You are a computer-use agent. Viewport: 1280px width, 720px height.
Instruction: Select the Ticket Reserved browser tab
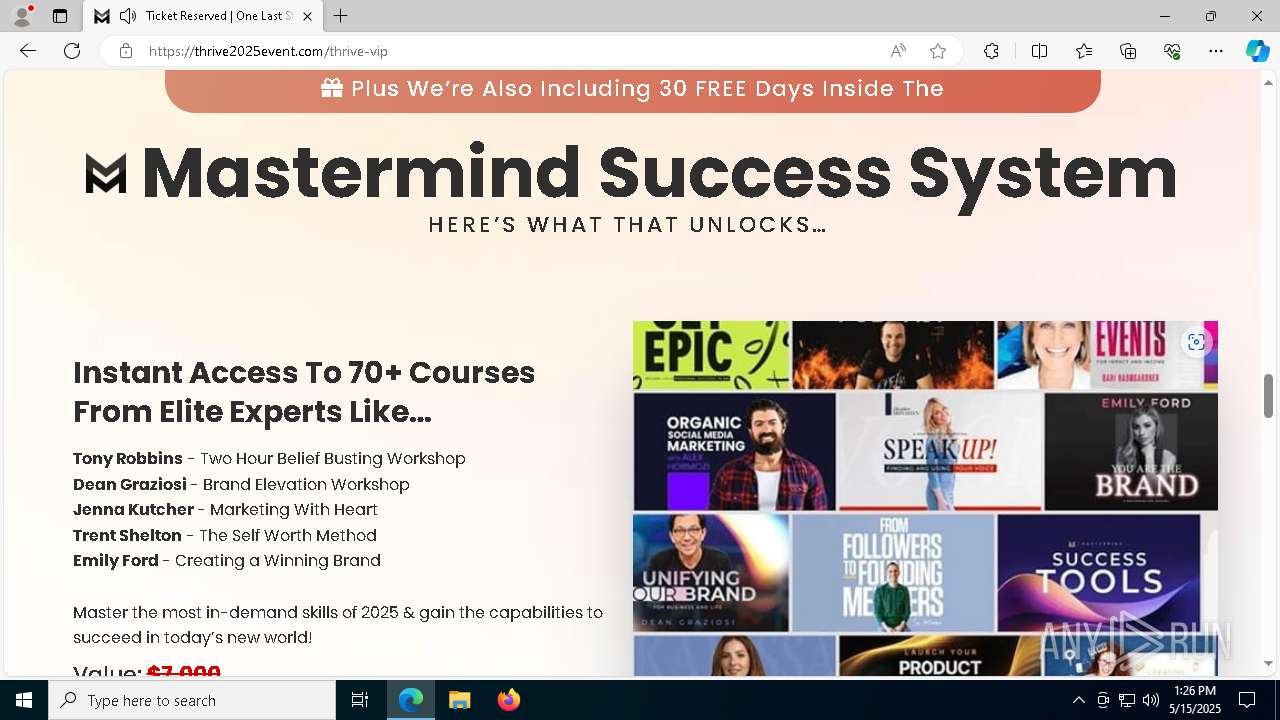pos(204,16)
